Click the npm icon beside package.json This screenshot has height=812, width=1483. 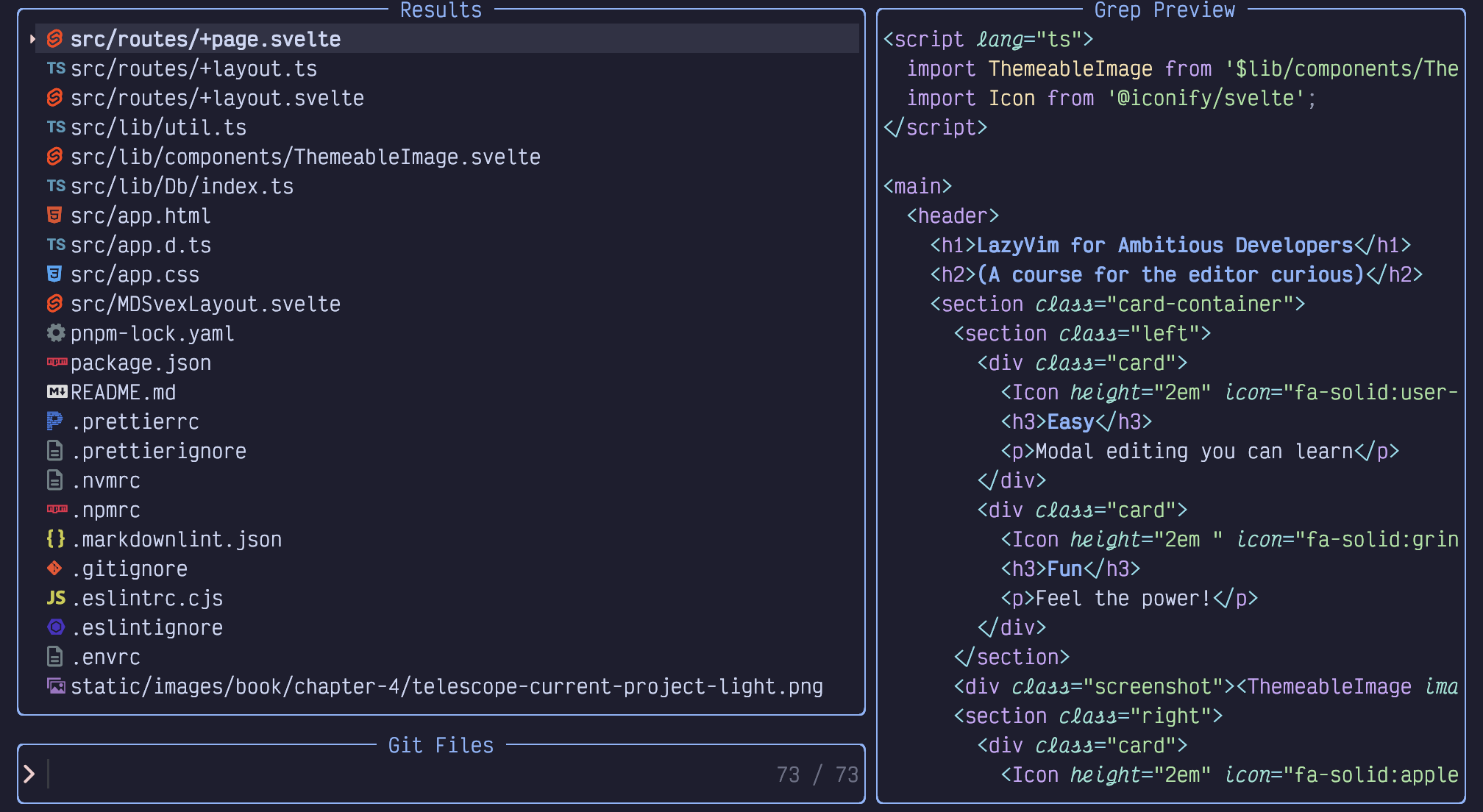[57, 362]
